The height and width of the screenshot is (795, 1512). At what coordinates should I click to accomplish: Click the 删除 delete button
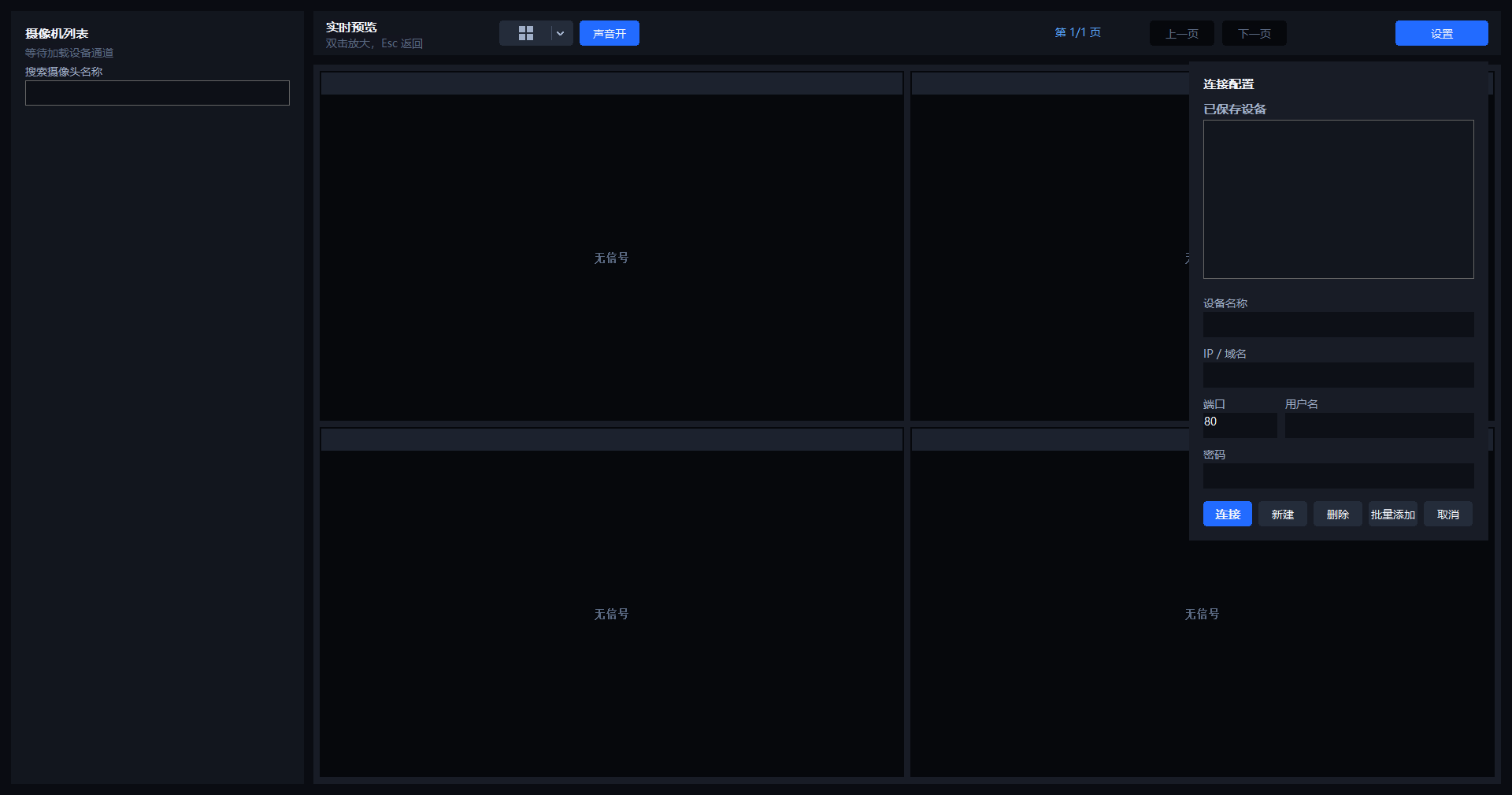1338,514
